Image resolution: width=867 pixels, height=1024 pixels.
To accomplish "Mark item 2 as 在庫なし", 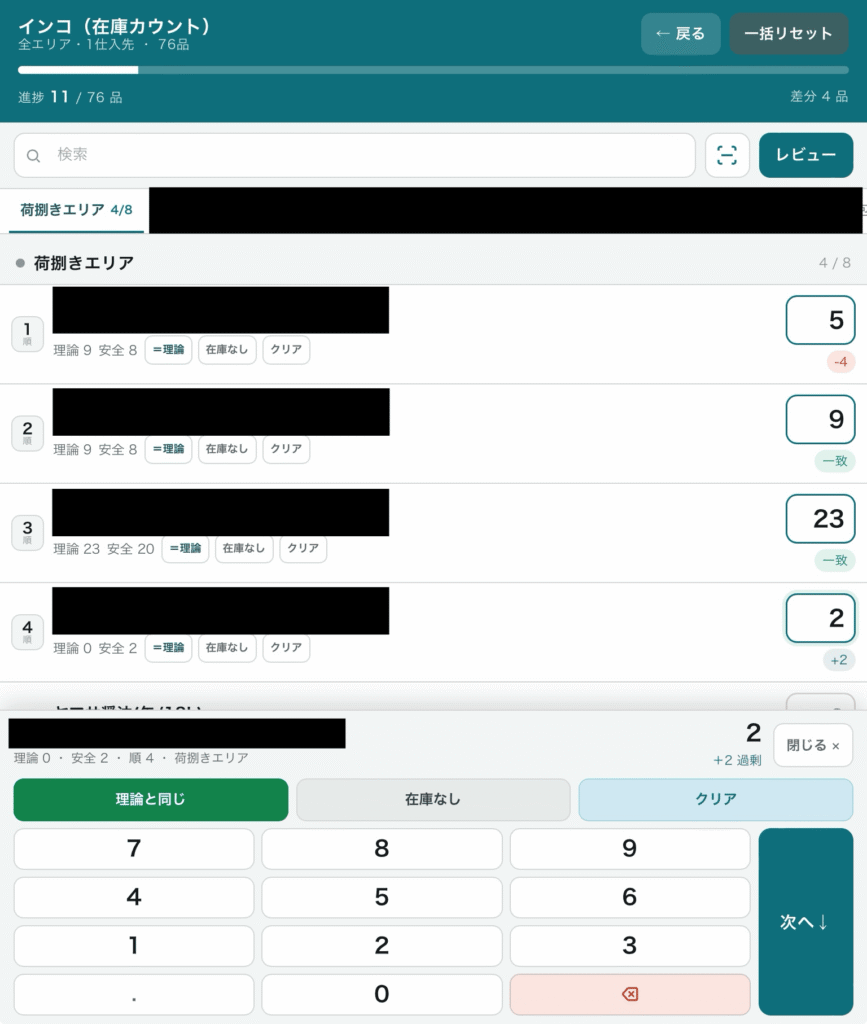I will [227, 449].
